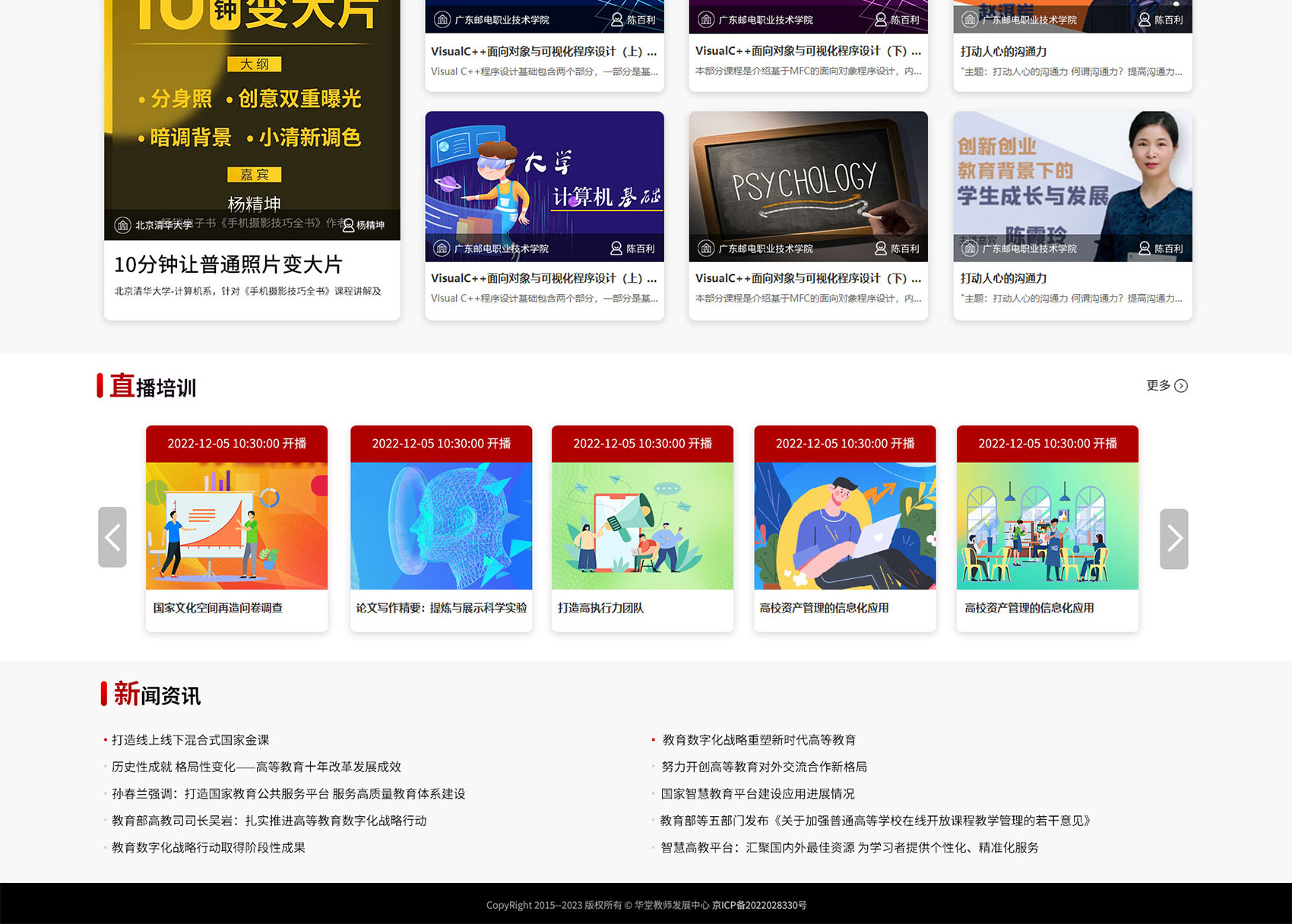Select the right carousel arrow in 直播培训
1292x924 pixels.
point(1174,538)
